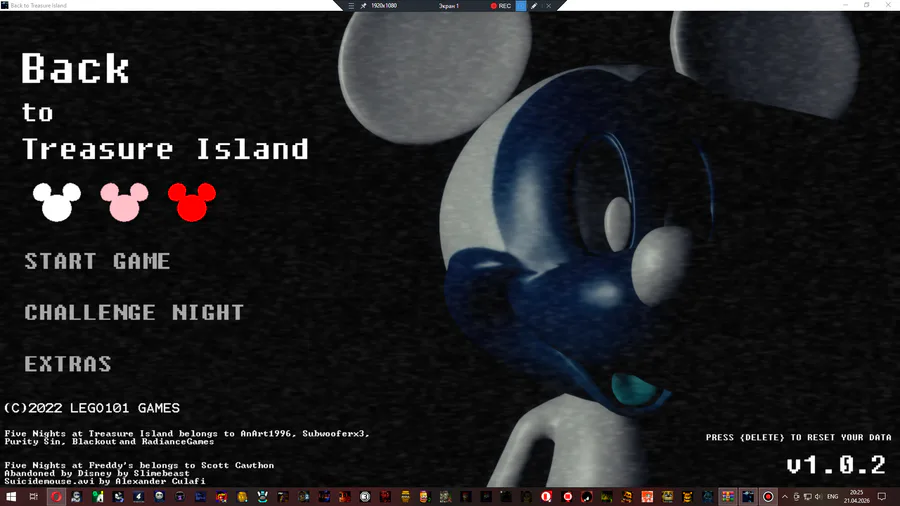Viewport: 900px width, 506px height.
Task: Click PRESS {DELETE} TO RESET YOUR DATA text
Action: [798, 437]
